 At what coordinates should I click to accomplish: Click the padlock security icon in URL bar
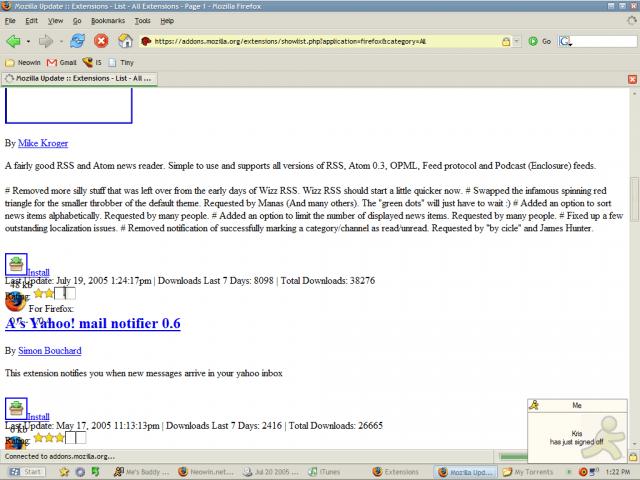point(506,41)
